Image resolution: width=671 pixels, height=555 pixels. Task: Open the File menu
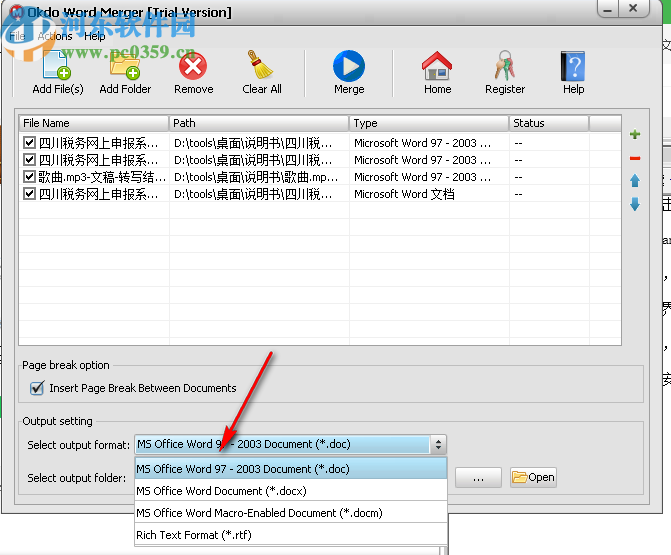[x=17, y=36]
